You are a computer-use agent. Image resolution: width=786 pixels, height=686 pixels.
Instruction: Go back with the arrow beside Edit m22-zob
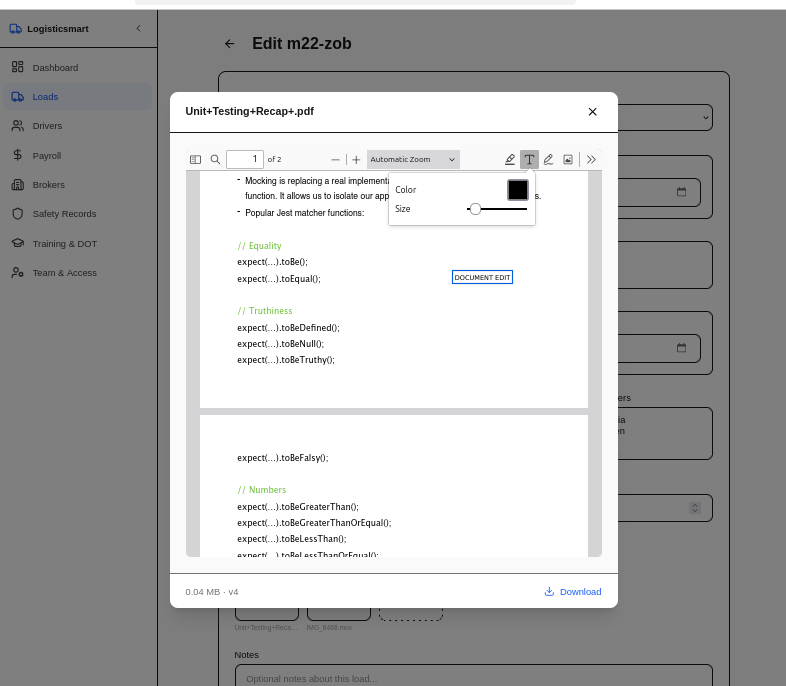point(230,44)
